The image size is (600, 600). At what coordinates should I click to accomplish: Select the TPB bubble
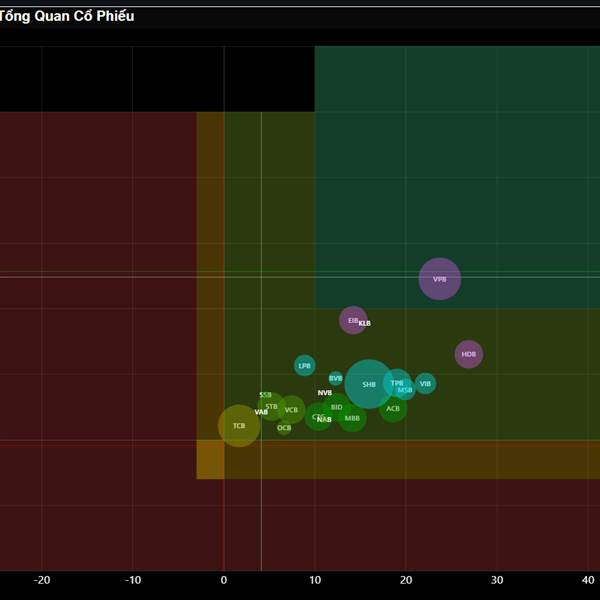[x=397, y=383]
